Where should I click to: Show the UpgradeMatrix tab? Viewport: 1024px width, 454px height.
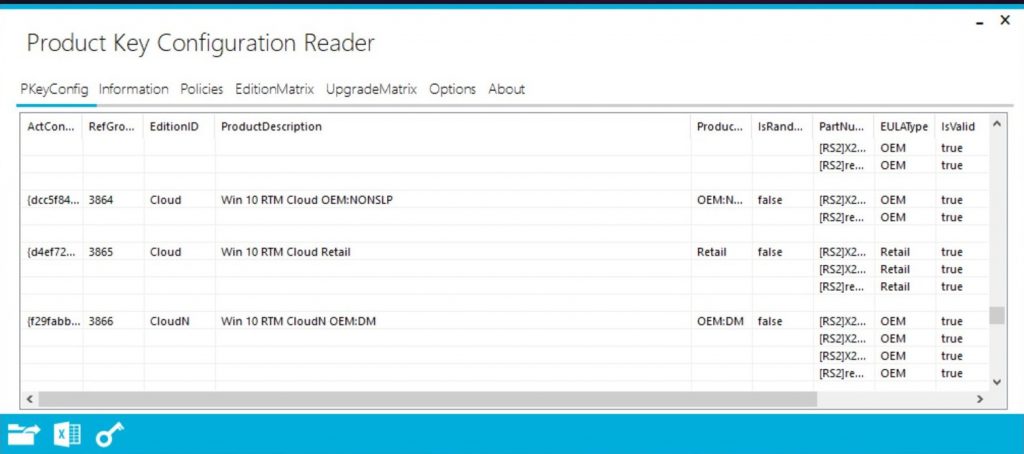371,89
